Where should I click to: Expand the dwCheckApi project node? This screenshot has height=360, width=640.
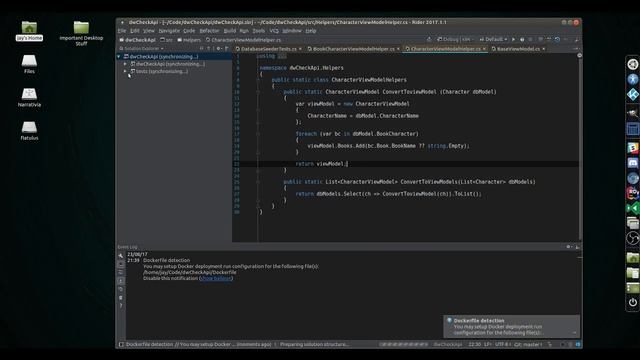(125, 64)
